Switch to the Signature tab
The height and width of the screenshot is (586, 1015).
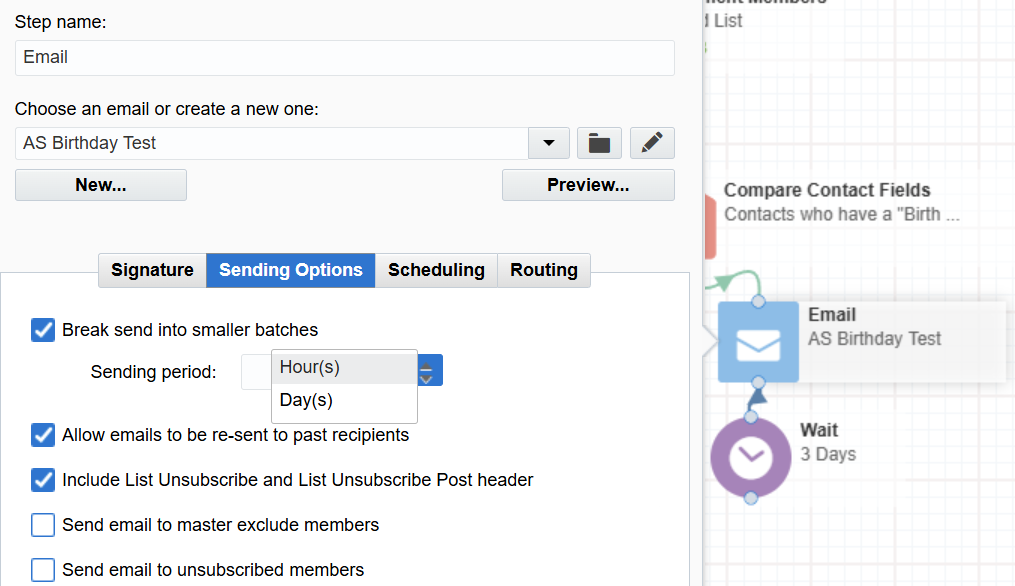[x=151, y=270]
